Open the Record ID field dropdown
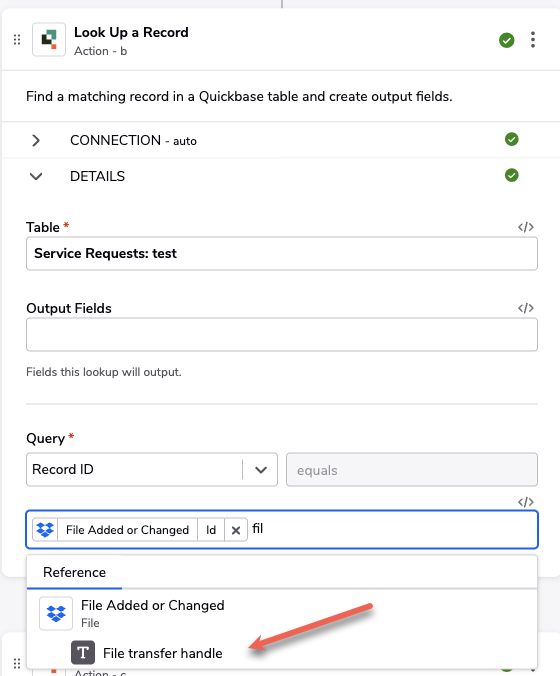 (261, 469)
